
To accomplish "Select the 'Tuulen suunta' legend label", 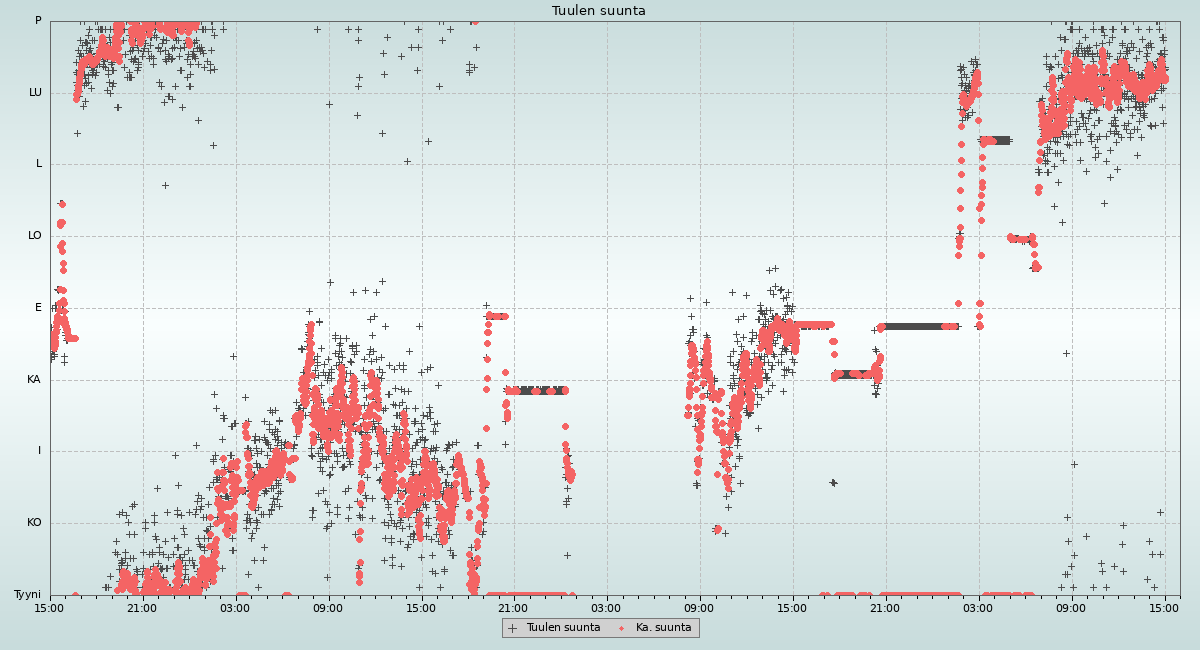I will coord(563,628).
